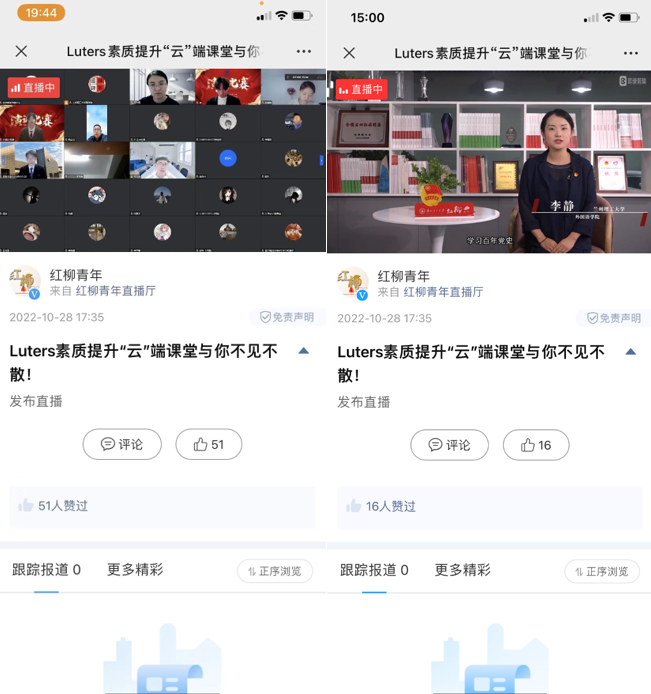Viewport: 651px width, 694px height.
Task: Collapse the title with left blue triangle
Action: tap(303, 351)
